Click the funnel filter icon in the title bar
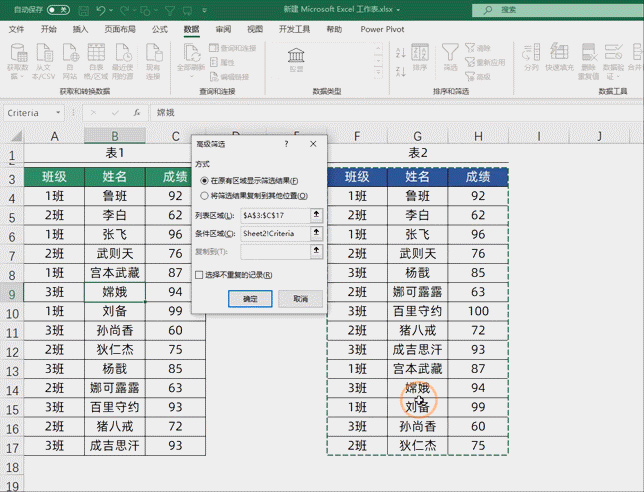The image size is (644, 492). pyautogui.click(x=170, y=10)
